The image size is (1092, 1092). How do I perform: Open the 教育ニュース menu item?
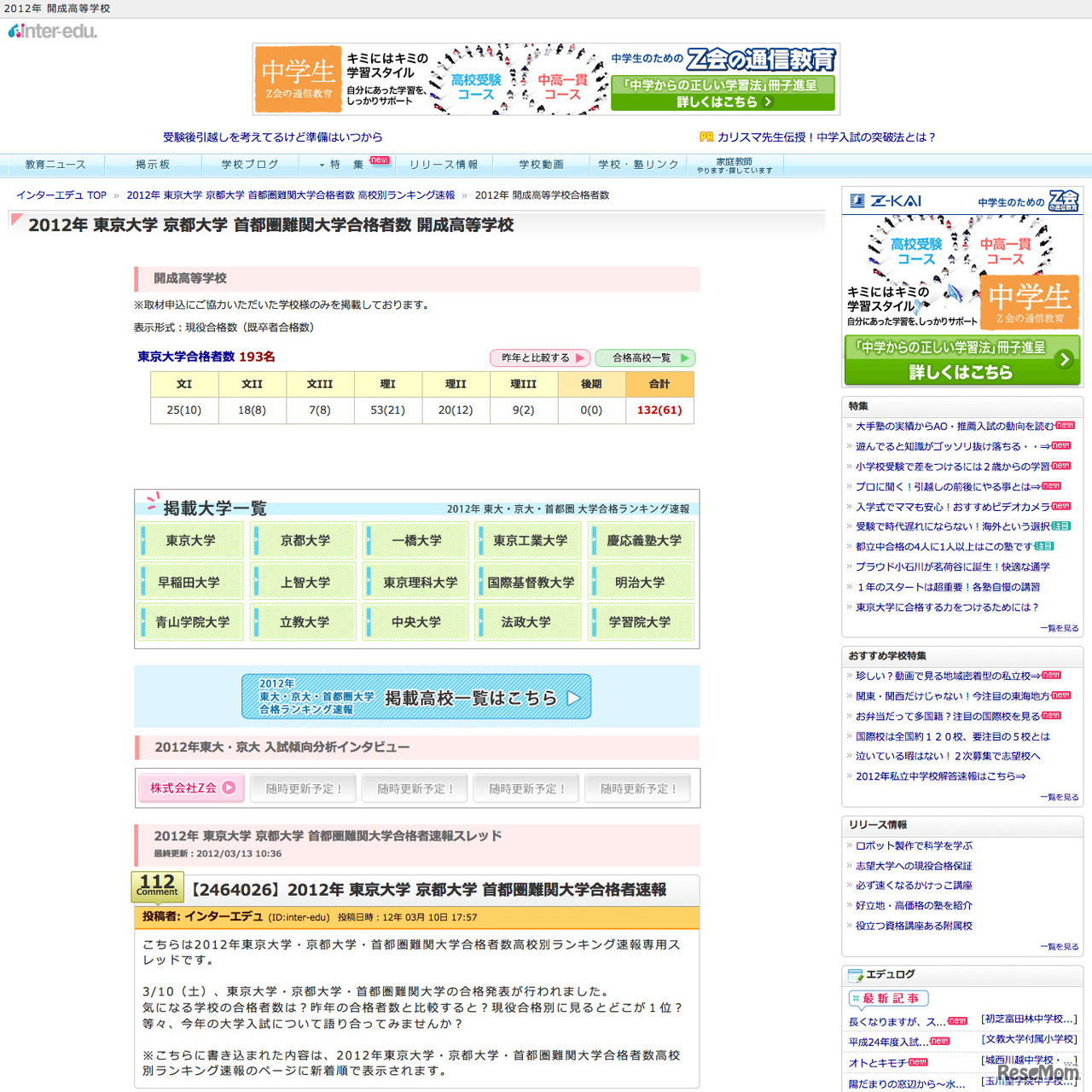55,165
